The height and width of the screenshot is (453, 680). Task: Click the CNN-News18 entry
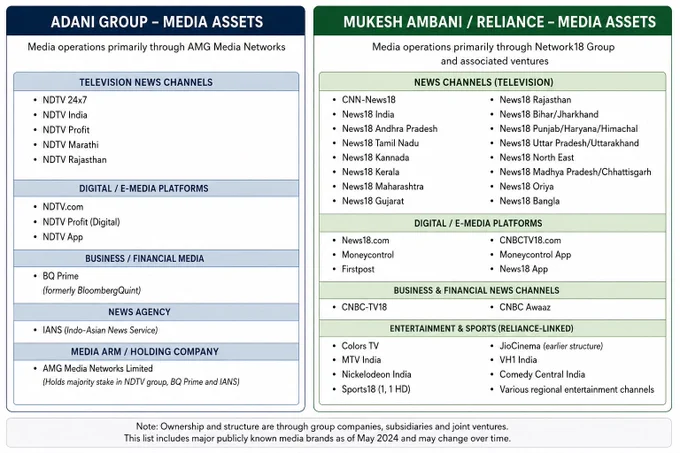369,100
